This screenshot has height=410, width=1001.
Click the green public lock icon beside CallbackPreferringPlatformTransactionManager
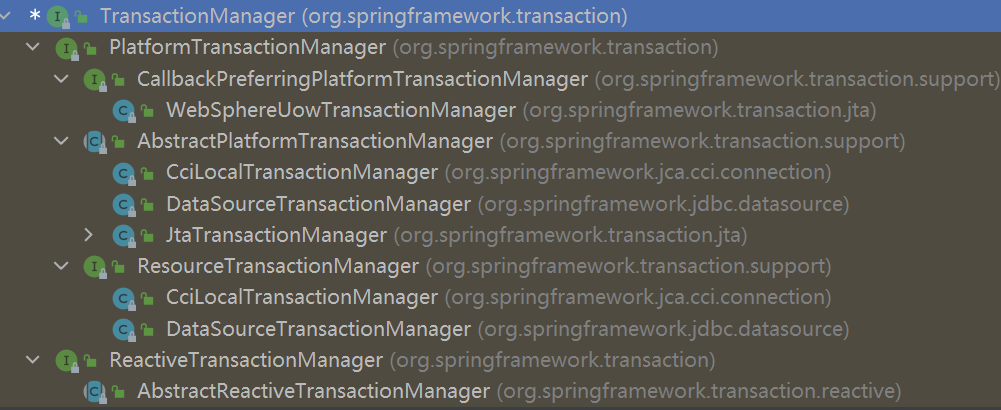coord(119,80)
